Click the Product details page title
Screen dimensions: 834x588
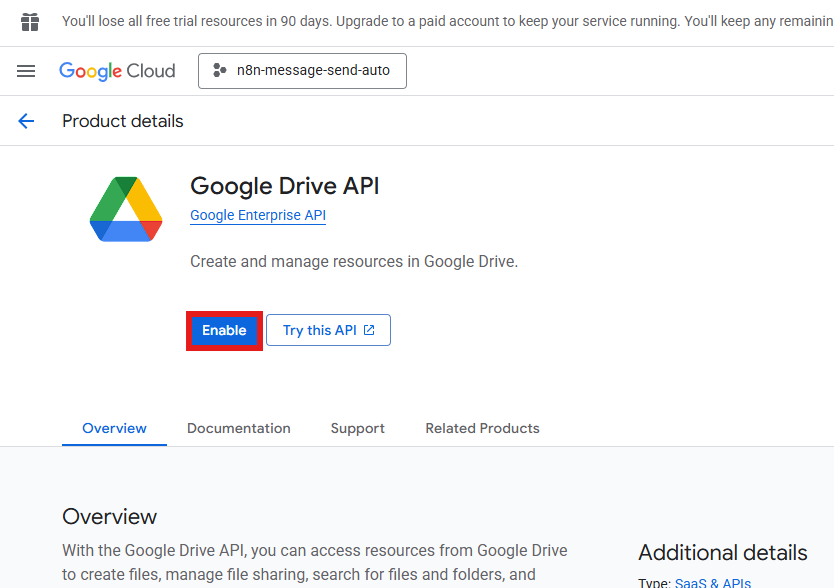tap(123, 121)
